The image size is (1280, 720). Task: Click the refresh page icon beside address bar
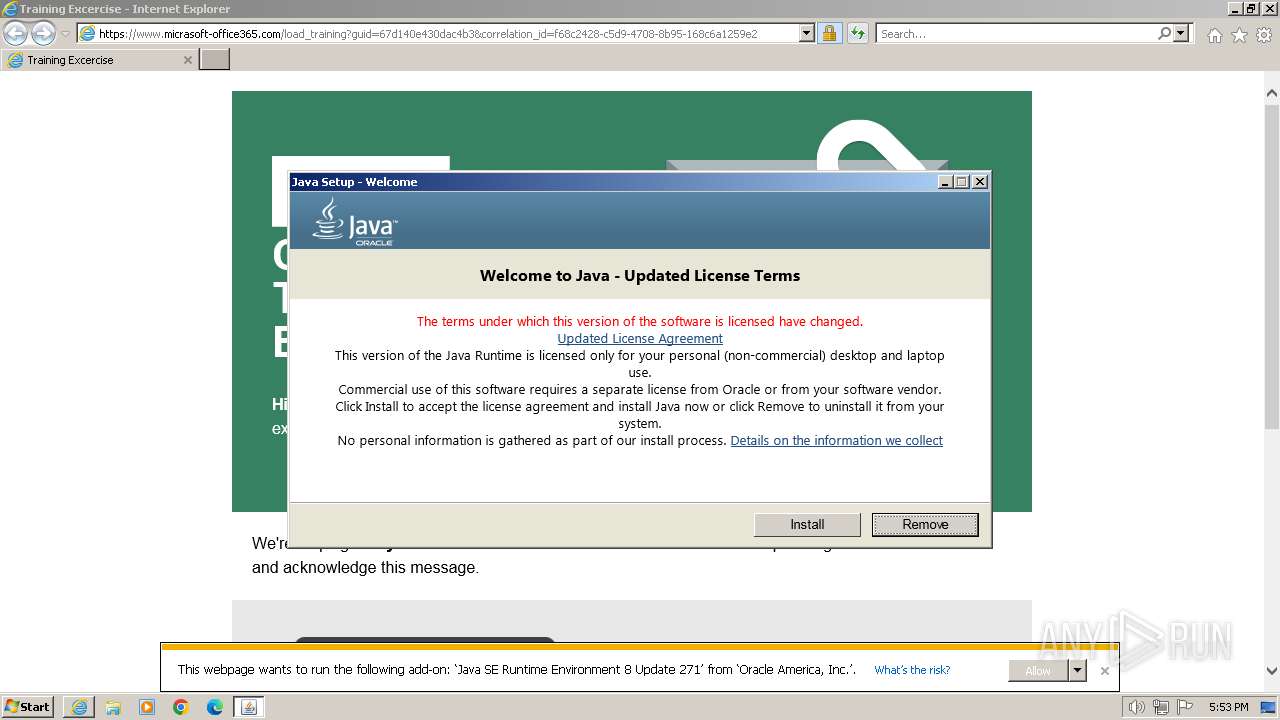[x=857, y=33]
